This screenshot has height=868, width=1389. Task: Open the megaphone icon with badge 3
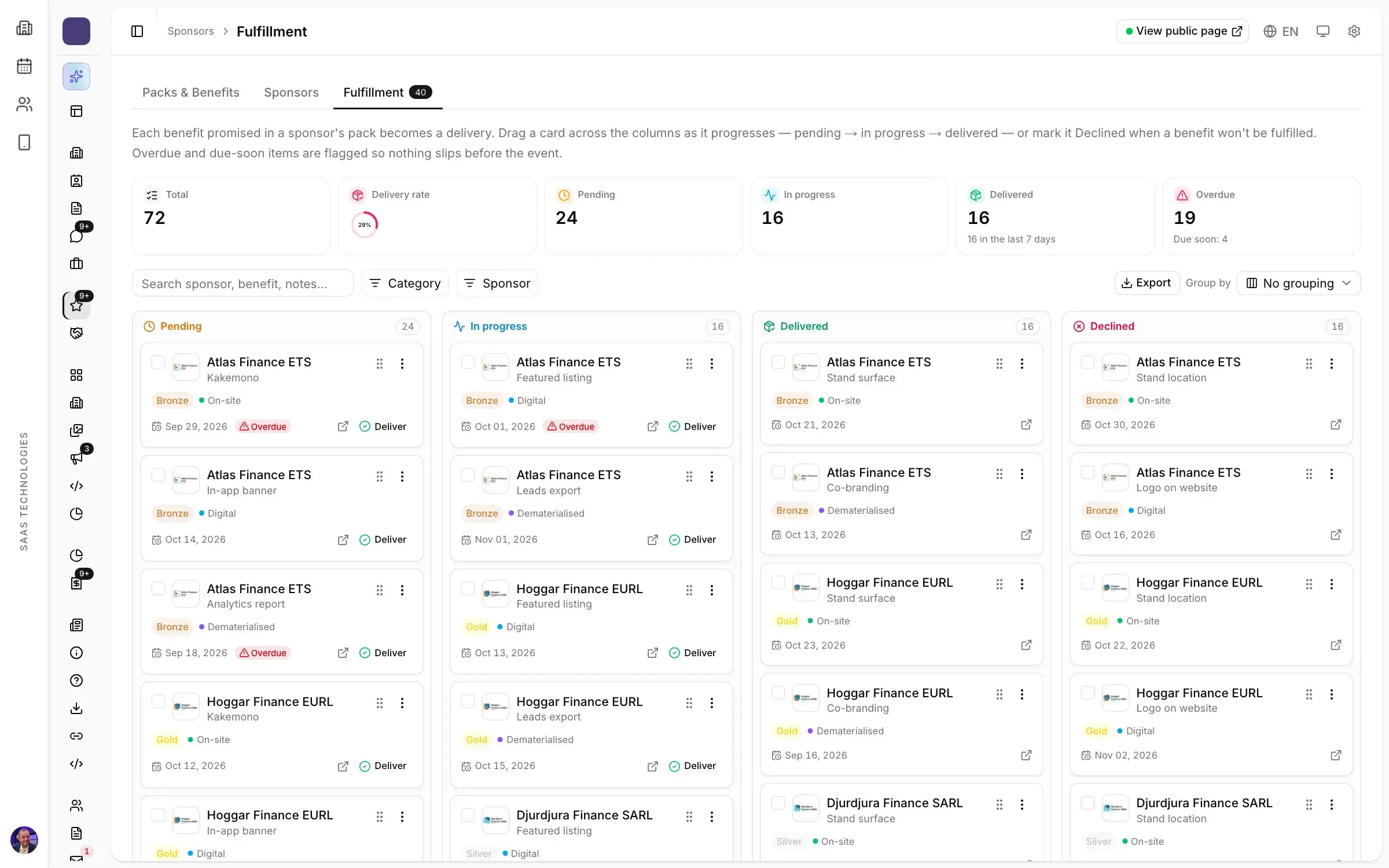76,458
